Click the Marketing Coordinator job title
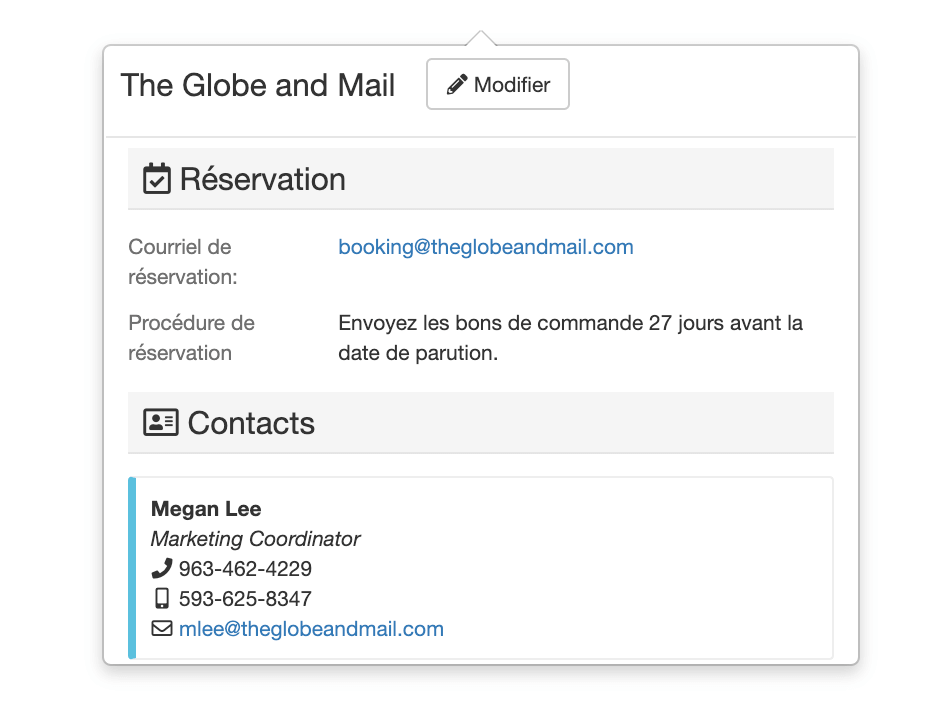This screenshot has width=952, height=708. tap(255, 539)
